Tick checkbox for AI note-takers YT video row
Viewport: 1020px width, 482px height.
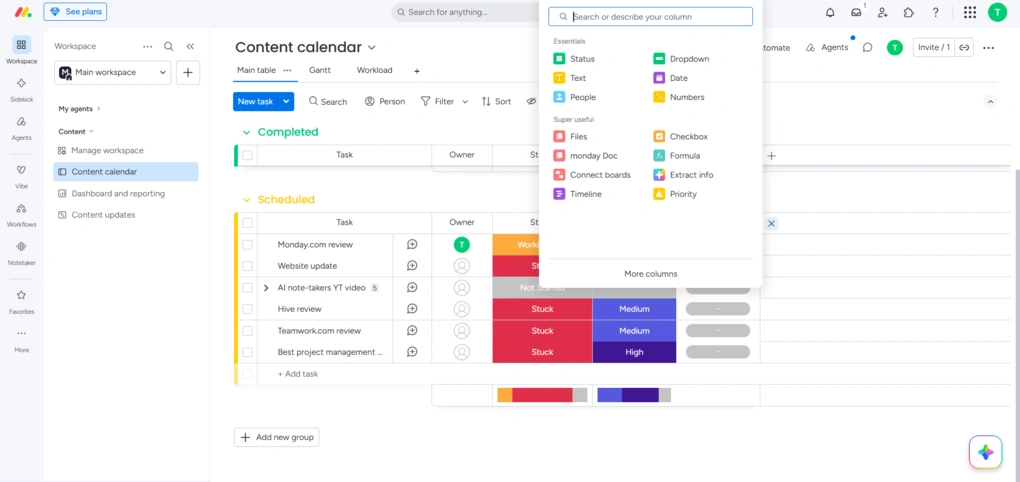[x=247, y=288]
